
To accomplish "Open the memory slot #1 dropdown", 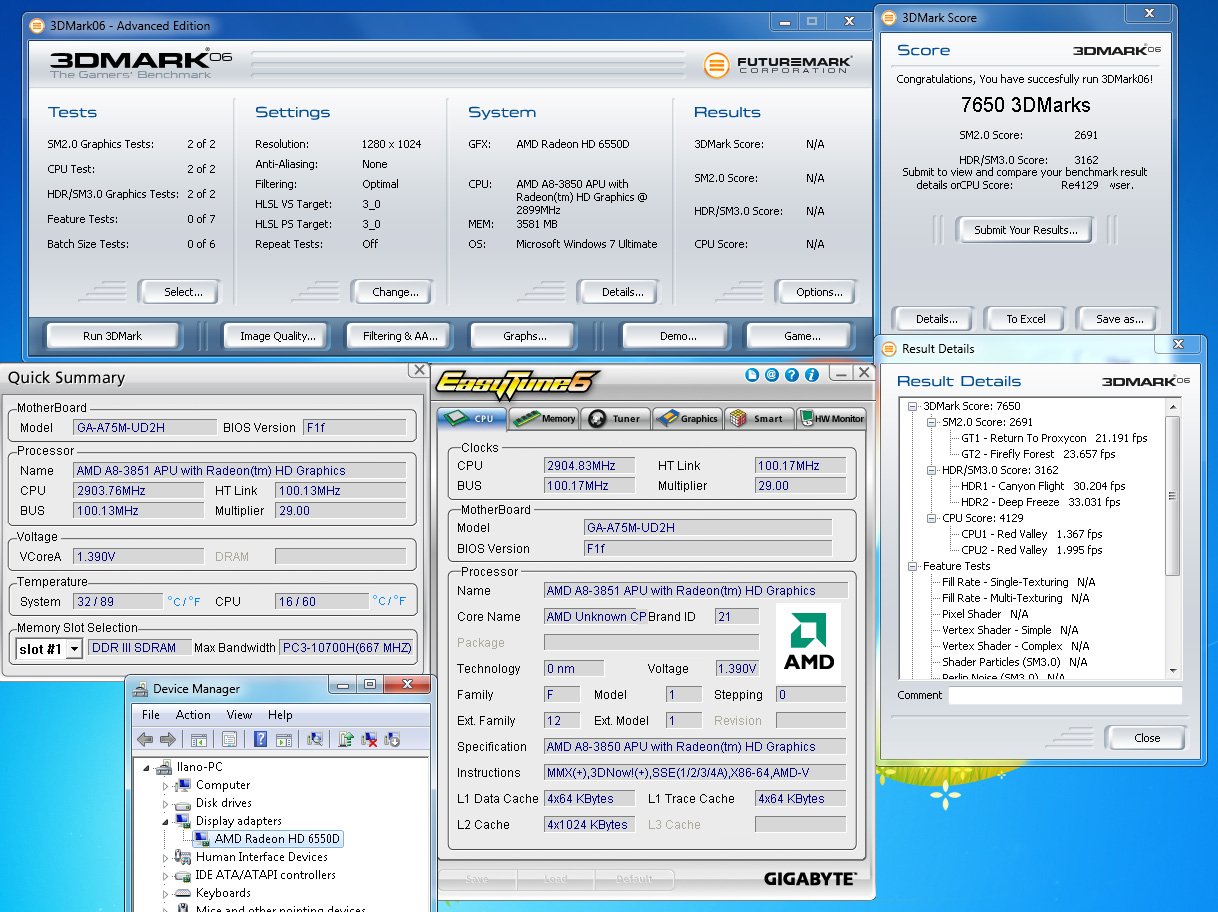I will [73, 649].
